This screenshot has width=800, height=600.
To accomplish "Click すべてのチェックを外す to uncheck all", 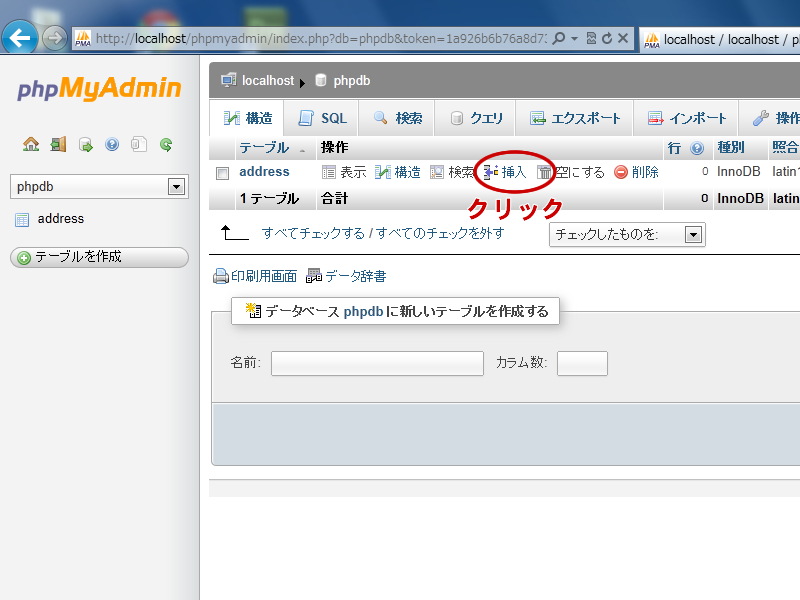I will tap(440, 233).
